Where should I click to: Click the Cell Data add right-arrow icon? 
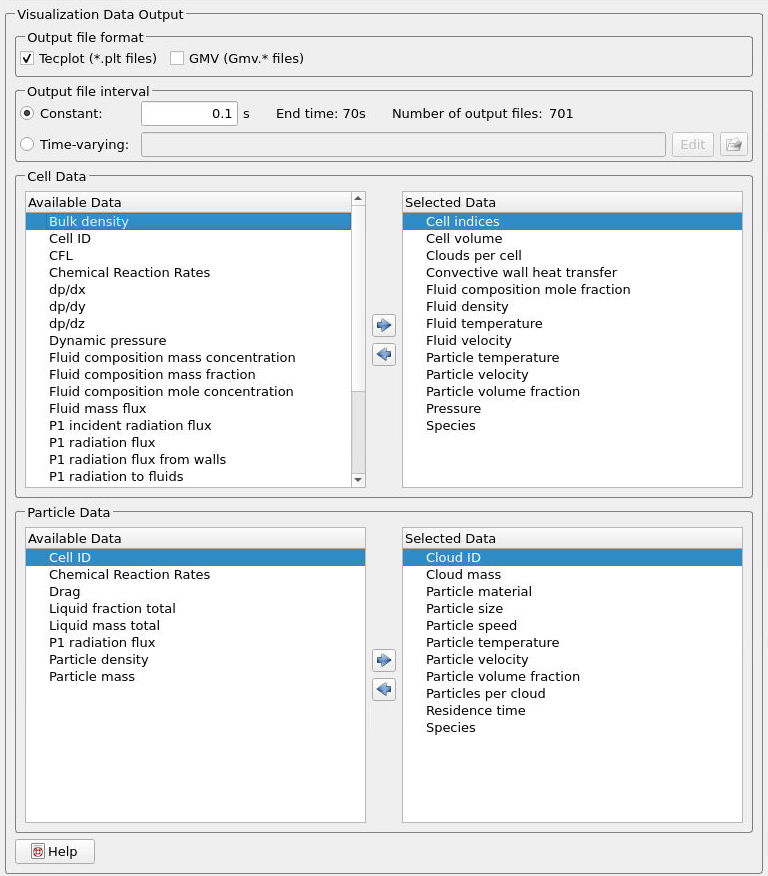(384, 325)
